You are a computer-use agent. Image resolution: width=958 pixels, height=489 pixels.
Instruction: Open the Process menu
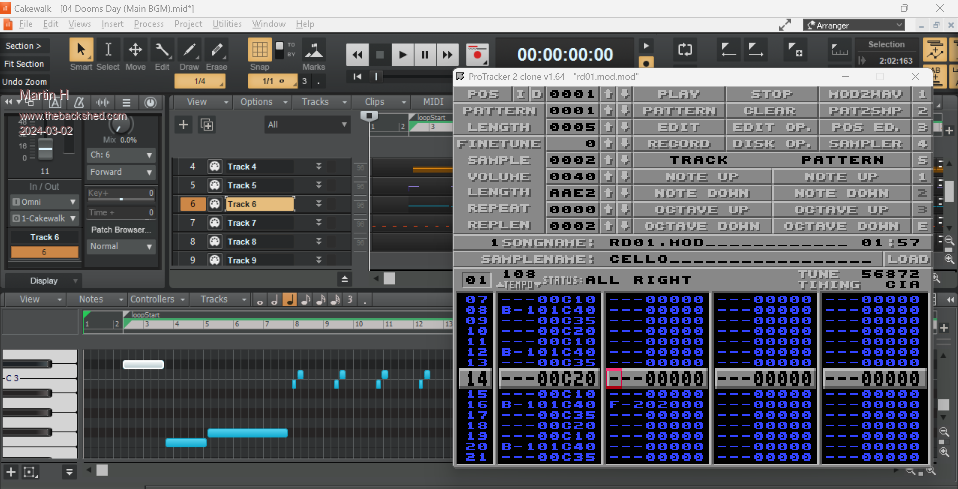coord(148,23)
